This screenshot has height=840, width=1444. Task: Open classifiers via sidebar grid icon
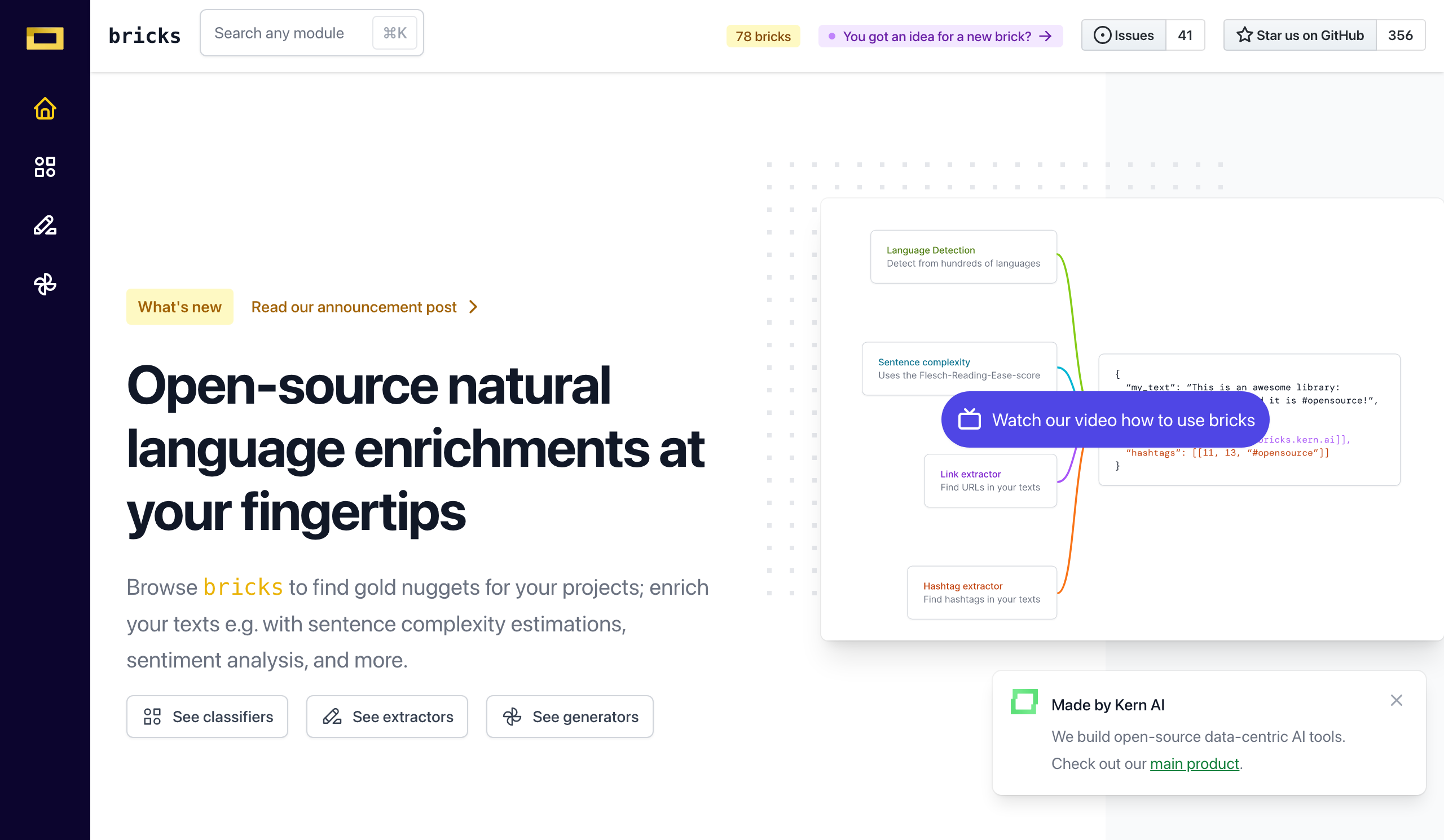(x=45, y=167)
